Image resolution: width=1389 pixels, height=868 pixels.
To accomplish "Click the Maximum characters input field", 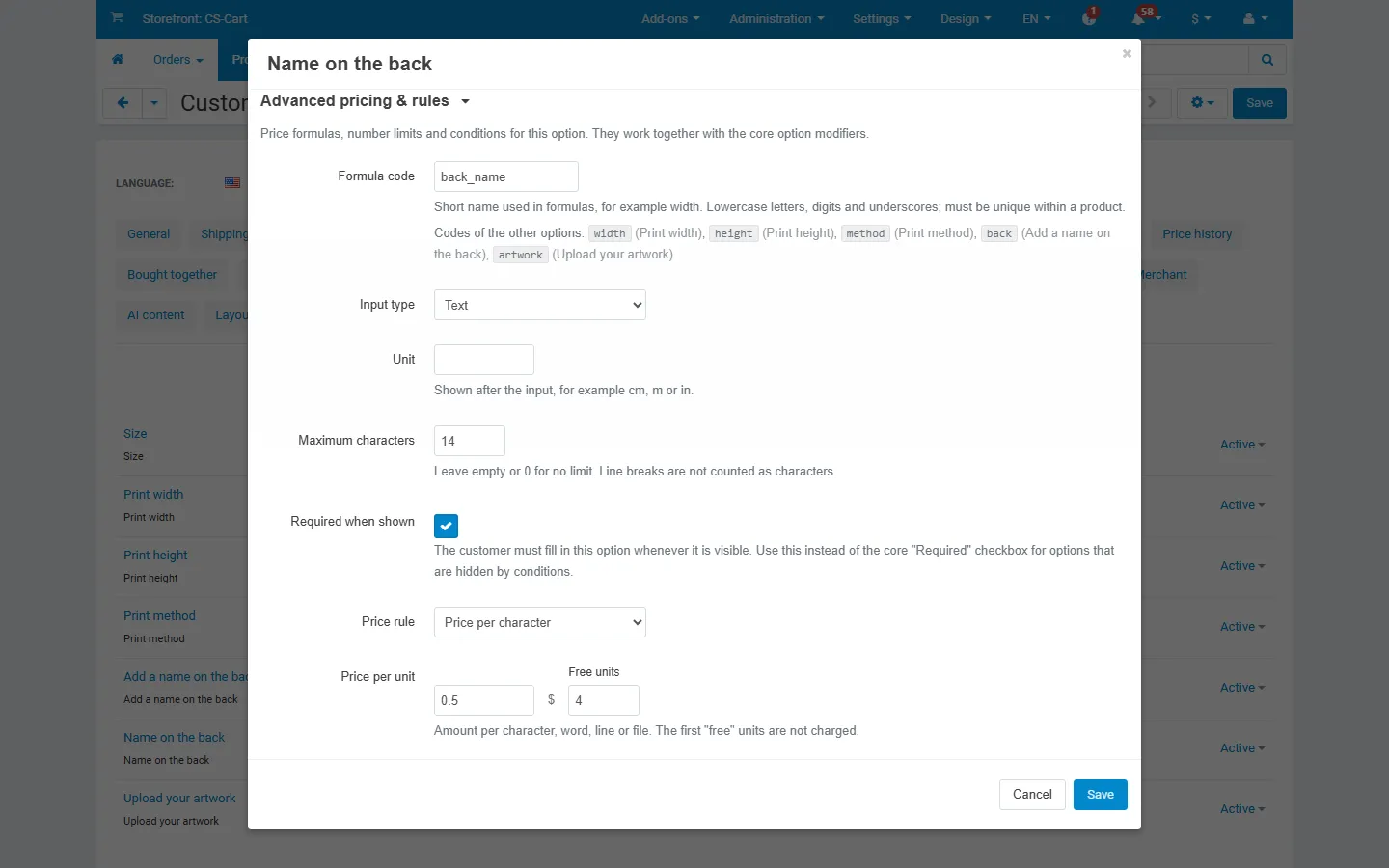I will coord(470,441).
